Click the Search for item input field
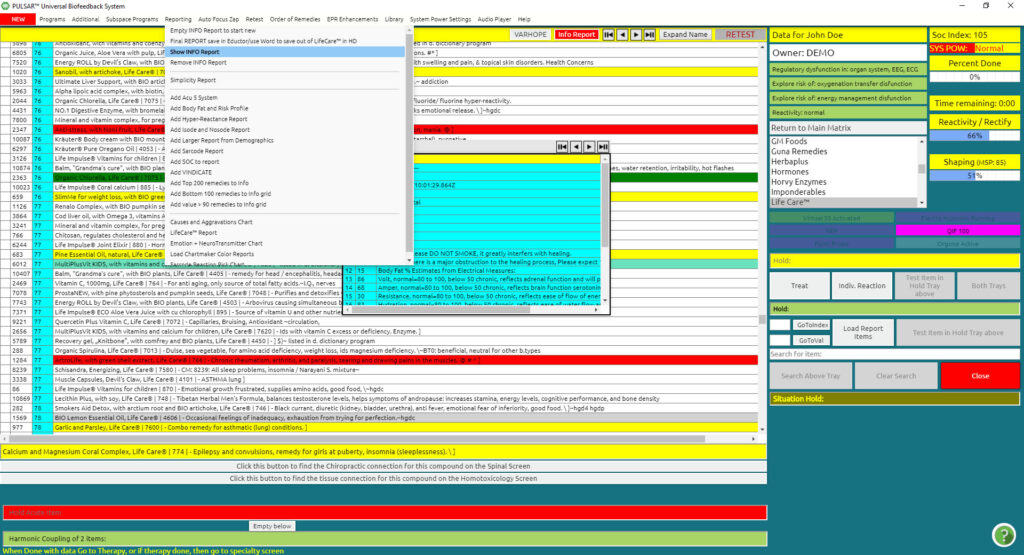Viewport: 1024px width, 555px height. (846, 354)
